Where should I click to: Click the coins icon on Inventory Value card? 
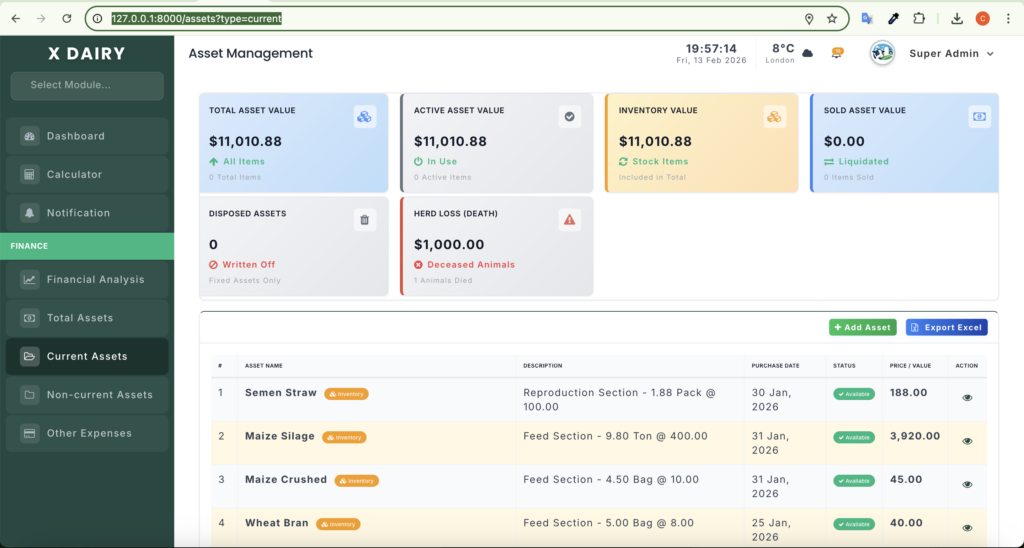(x=774, y=117)
